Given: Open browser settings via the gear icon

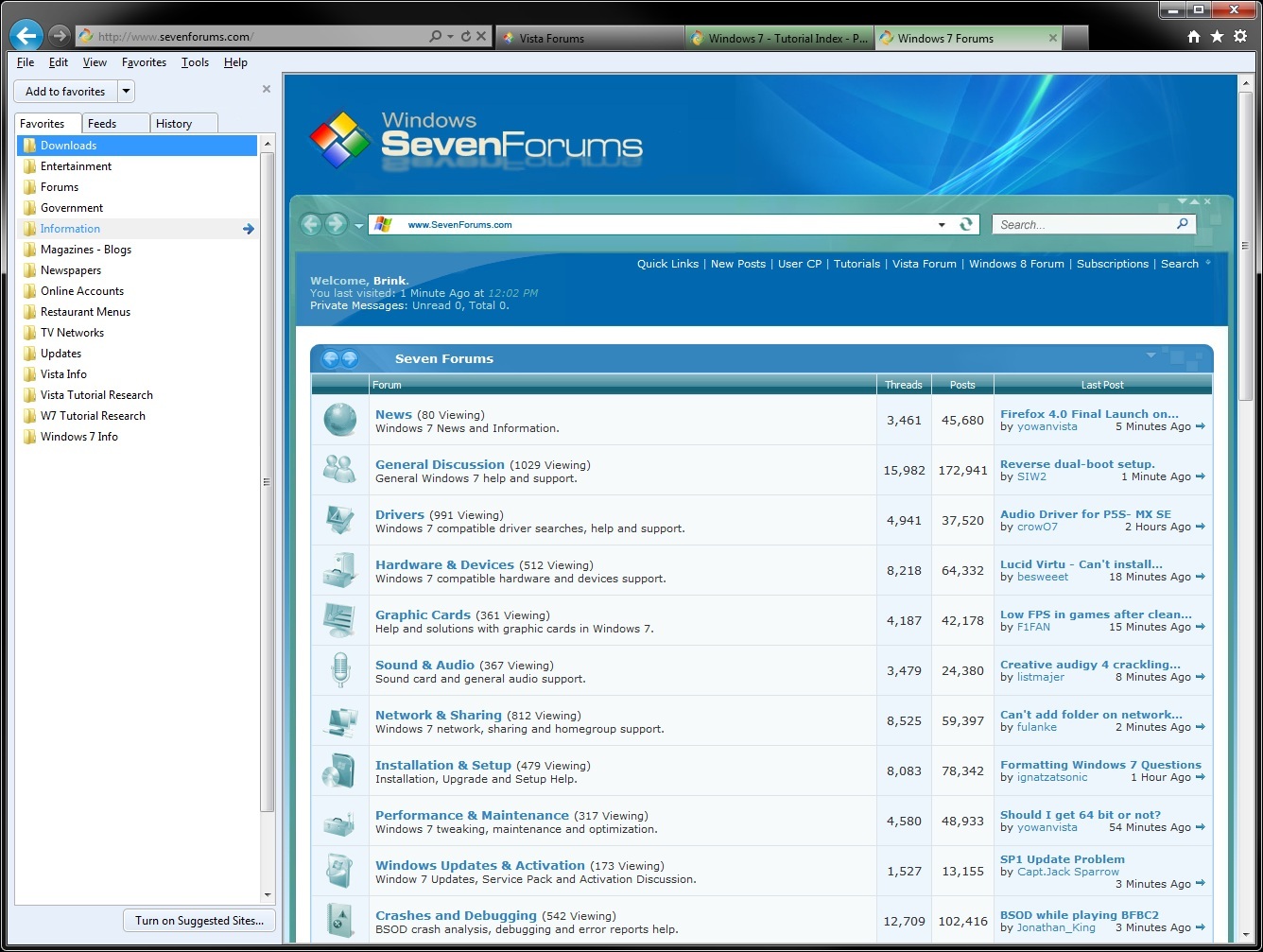Looking at the screenshot, I should coord(1240,36).
